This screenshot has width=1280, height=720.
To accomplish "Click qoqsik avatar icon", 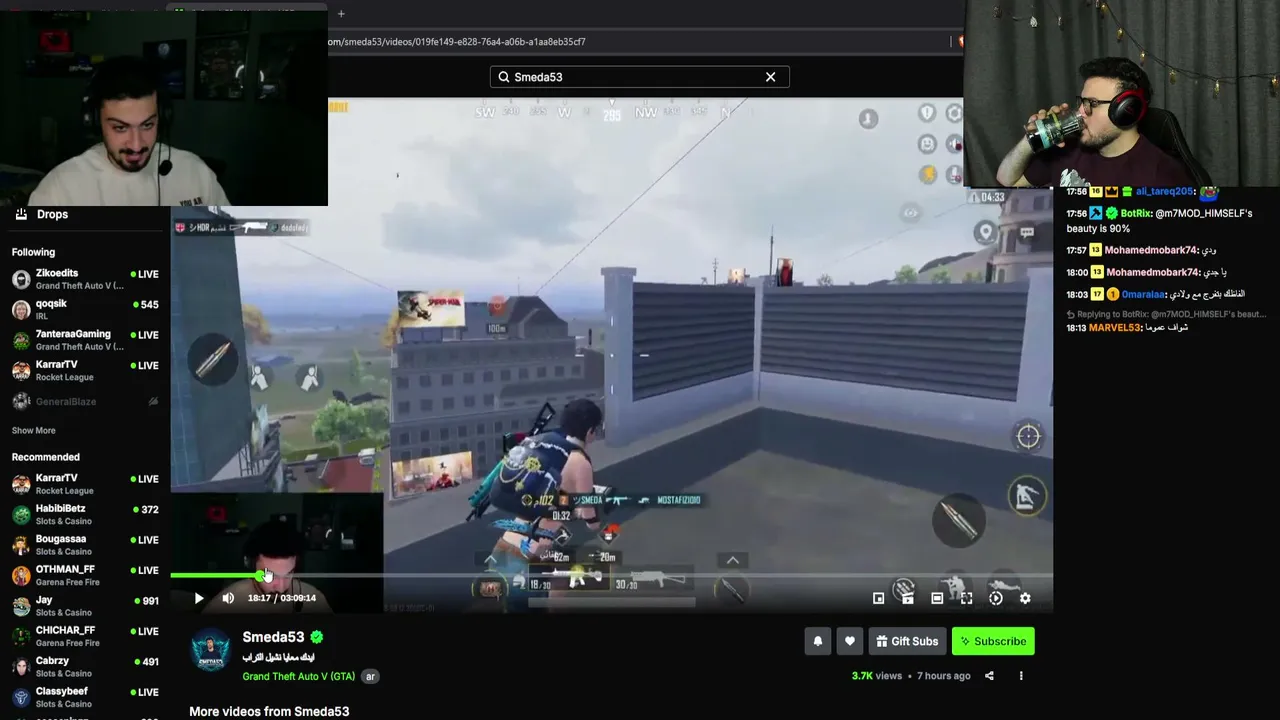I will click(21, 310).
